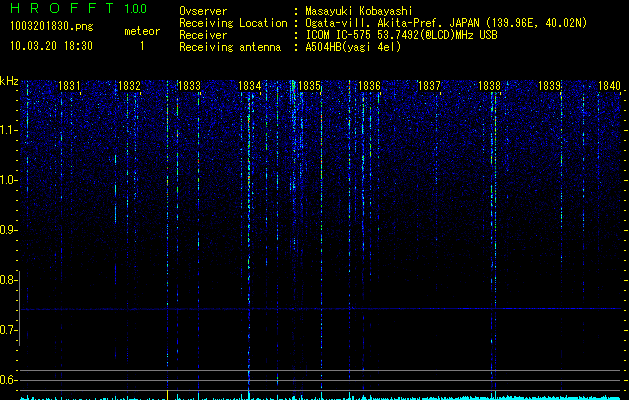Click the 1837 time marker
The height and width of the screenshot is (400, 629).
[x=429, y=86]
